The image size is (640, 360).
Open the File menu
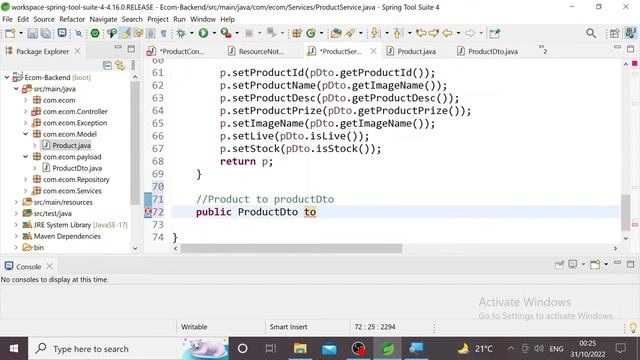pos(7,19)
